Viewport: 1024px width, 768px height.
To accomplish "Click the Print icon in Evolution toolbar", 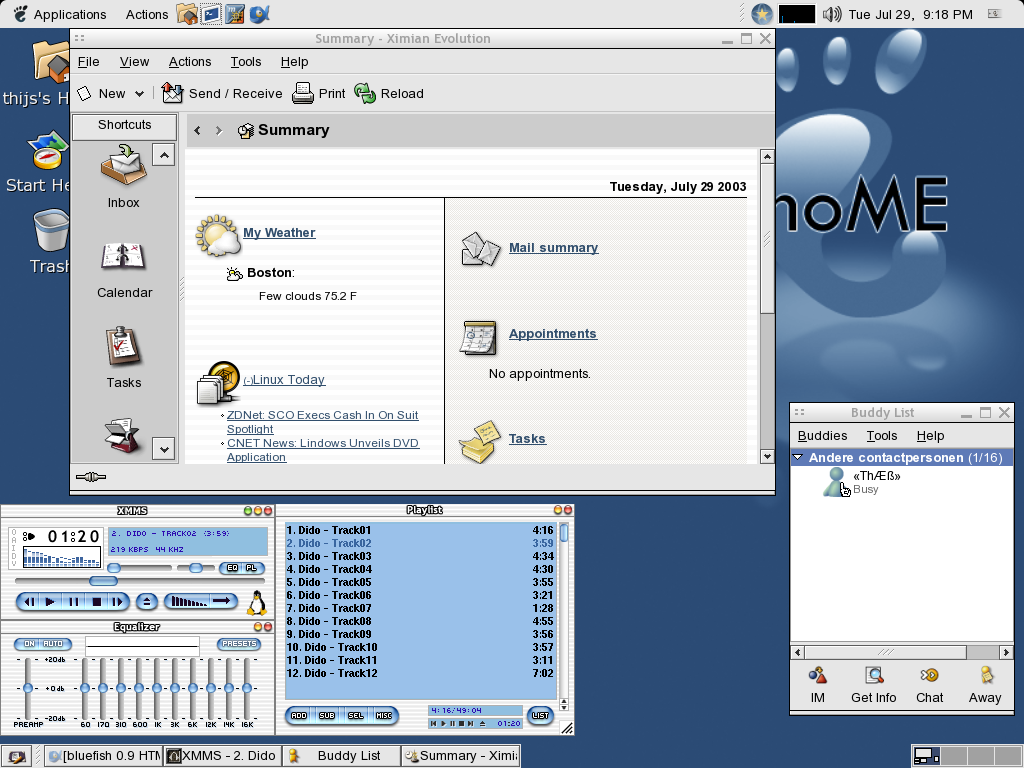I will [x=300, y=93].
